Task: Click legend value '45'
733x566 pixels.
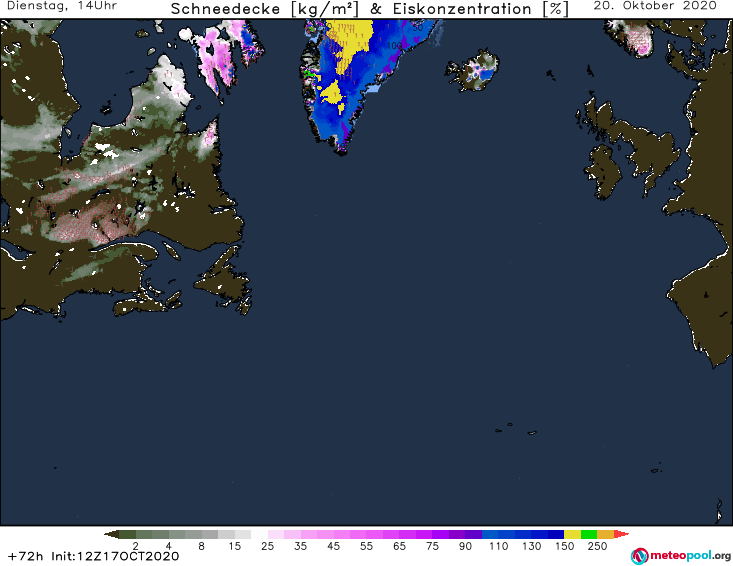Action: (x=333, y=546)
